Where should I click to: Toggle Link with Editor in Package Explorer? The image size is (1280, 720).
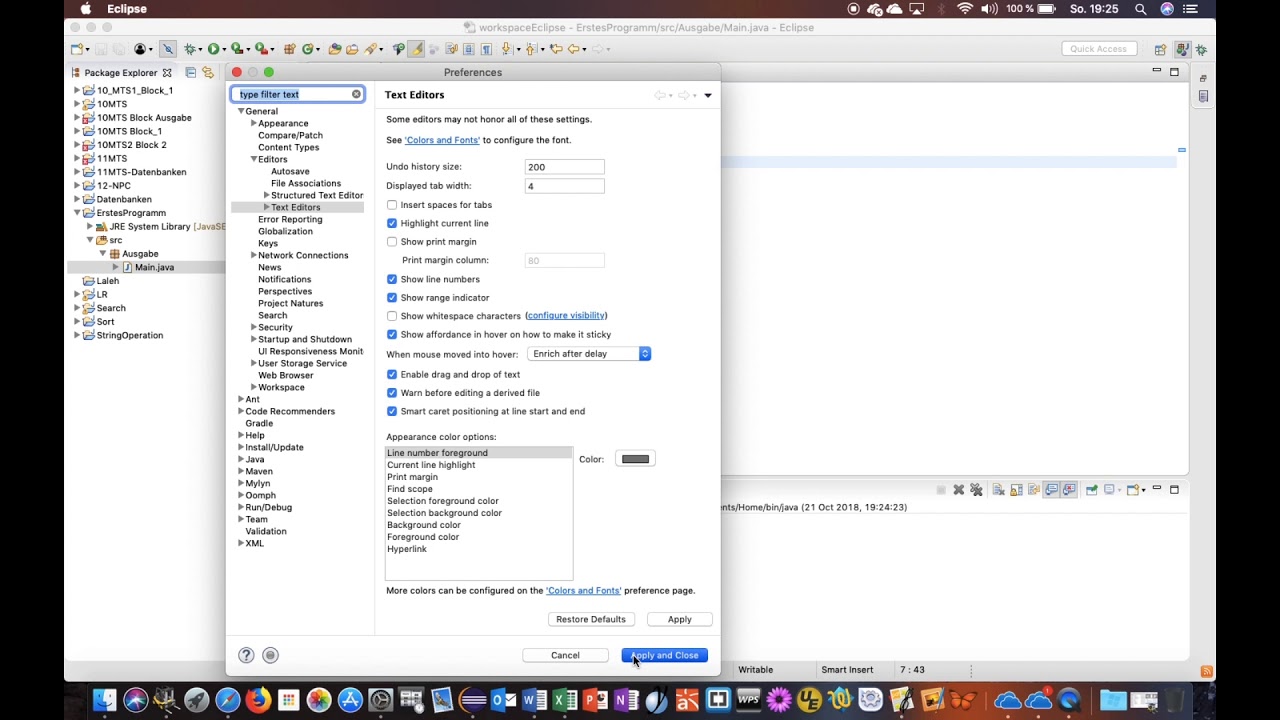(x=207, y=72)
